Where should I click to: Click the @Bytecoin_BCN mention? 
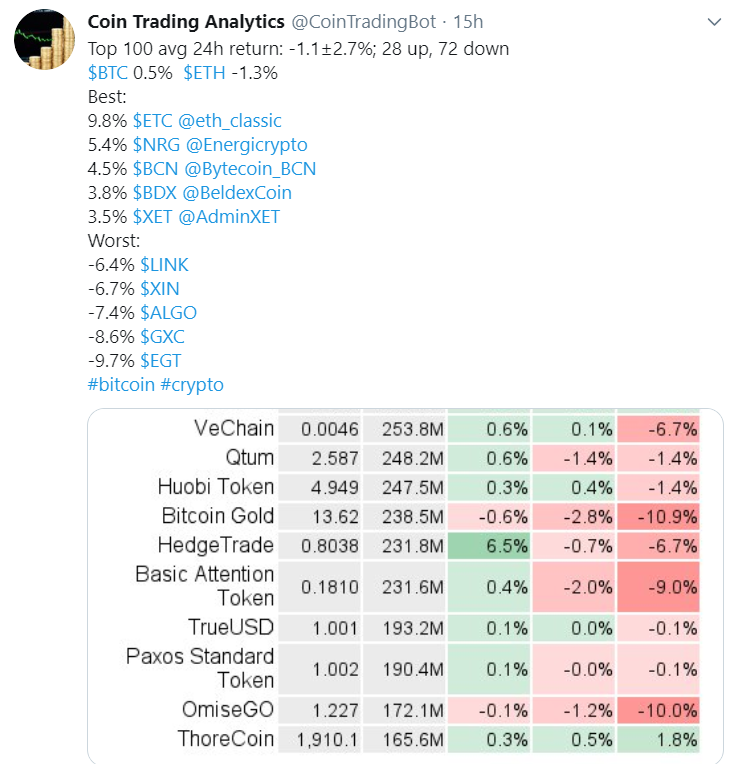pos(250,169)
